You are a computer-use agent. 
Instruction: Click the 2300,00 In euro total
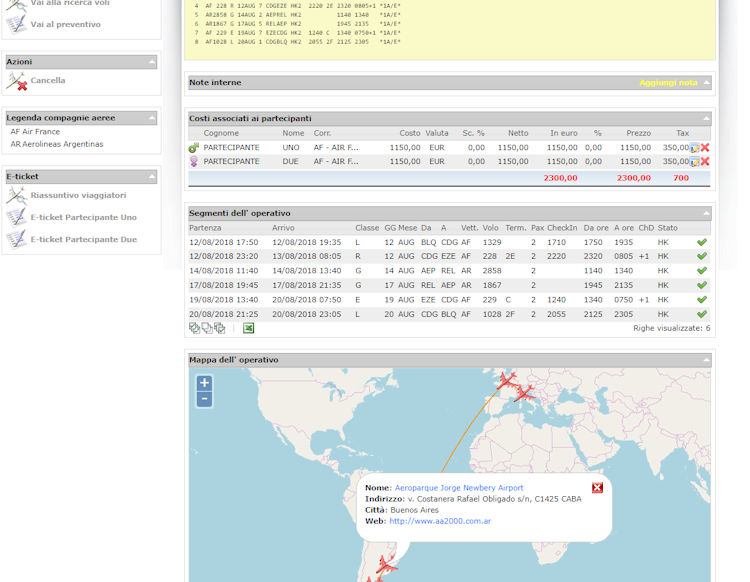561,178
